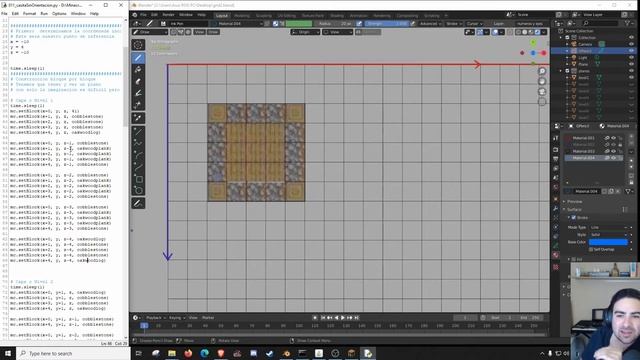Viewport: 640px width, 360px height.
Task: Open the Format menu in IDLE editor
Action: tap(29, 13)
